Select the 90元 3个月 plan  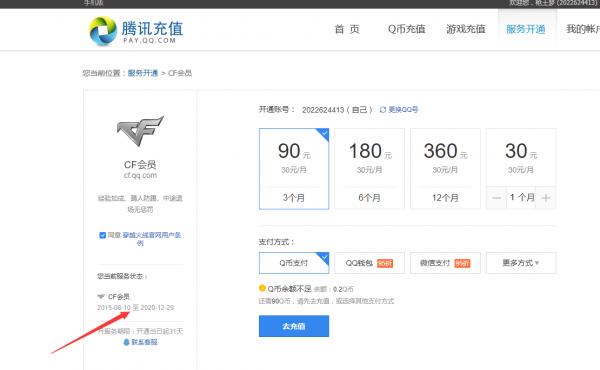pos(294,169)
